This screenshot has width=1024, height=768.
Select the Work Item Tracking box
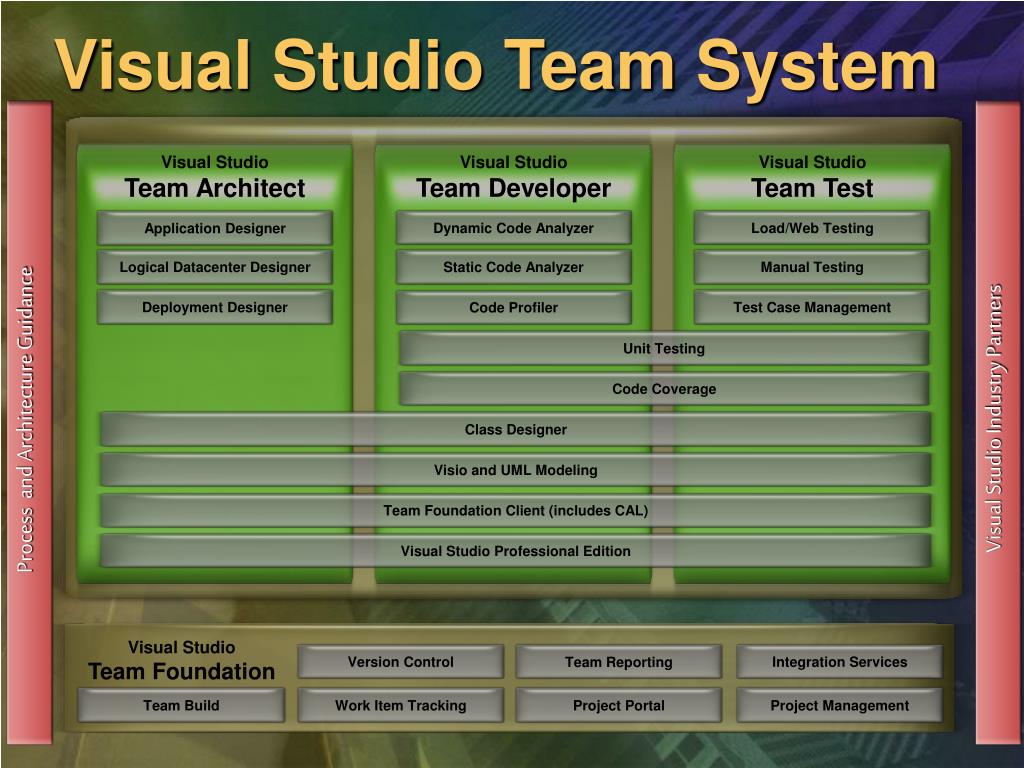[400, 705]
